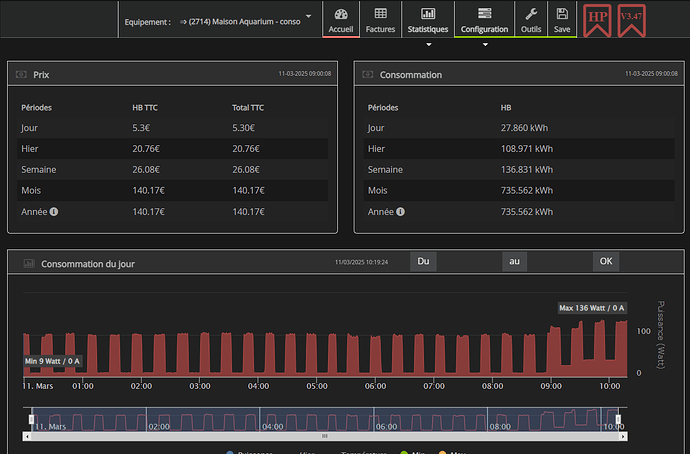Click the Consommation panel title
690x454 pixels.
tap(411, 75)
